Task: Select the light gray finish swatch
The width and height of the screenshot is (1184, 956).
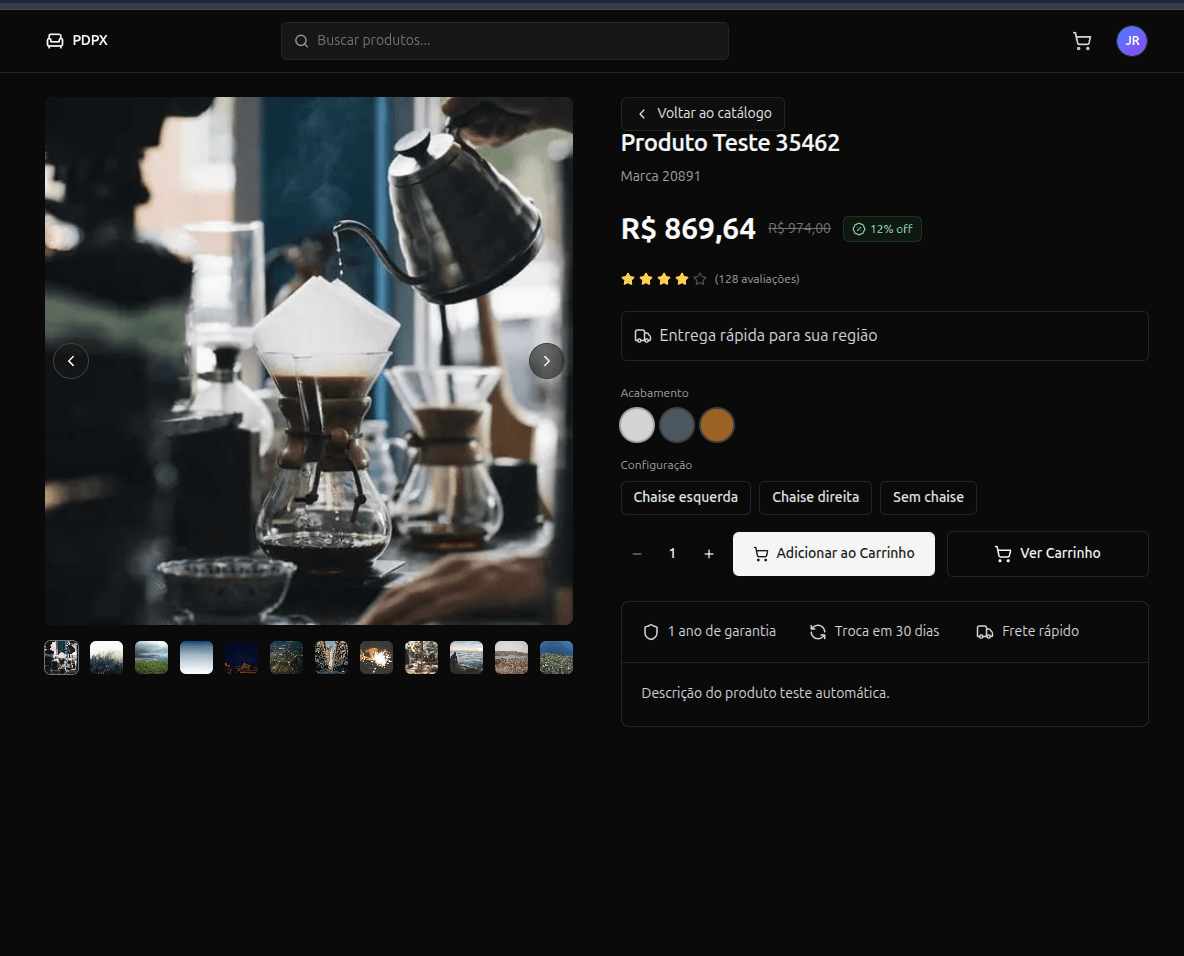Action: pyautogui.click(x=637, y=425)
